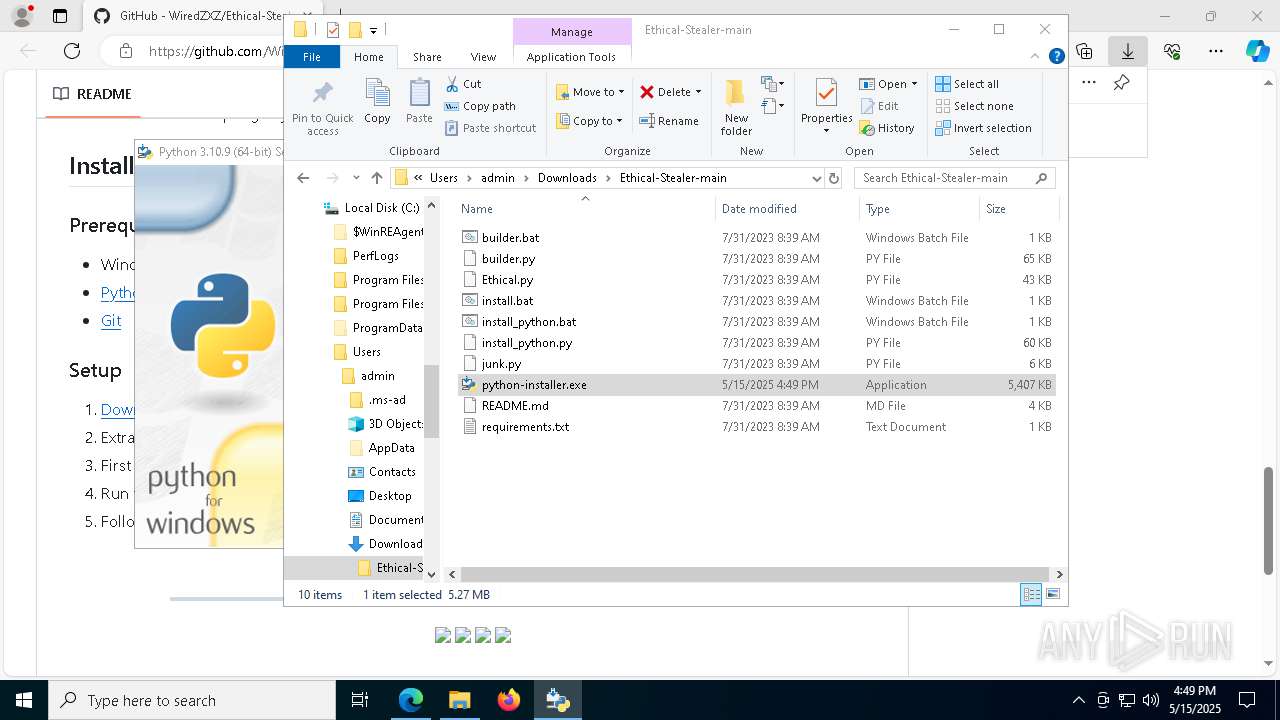Click Downloads in address breadcrumb
Viewport: 1280px width, 720px height.
coord(567,178)
